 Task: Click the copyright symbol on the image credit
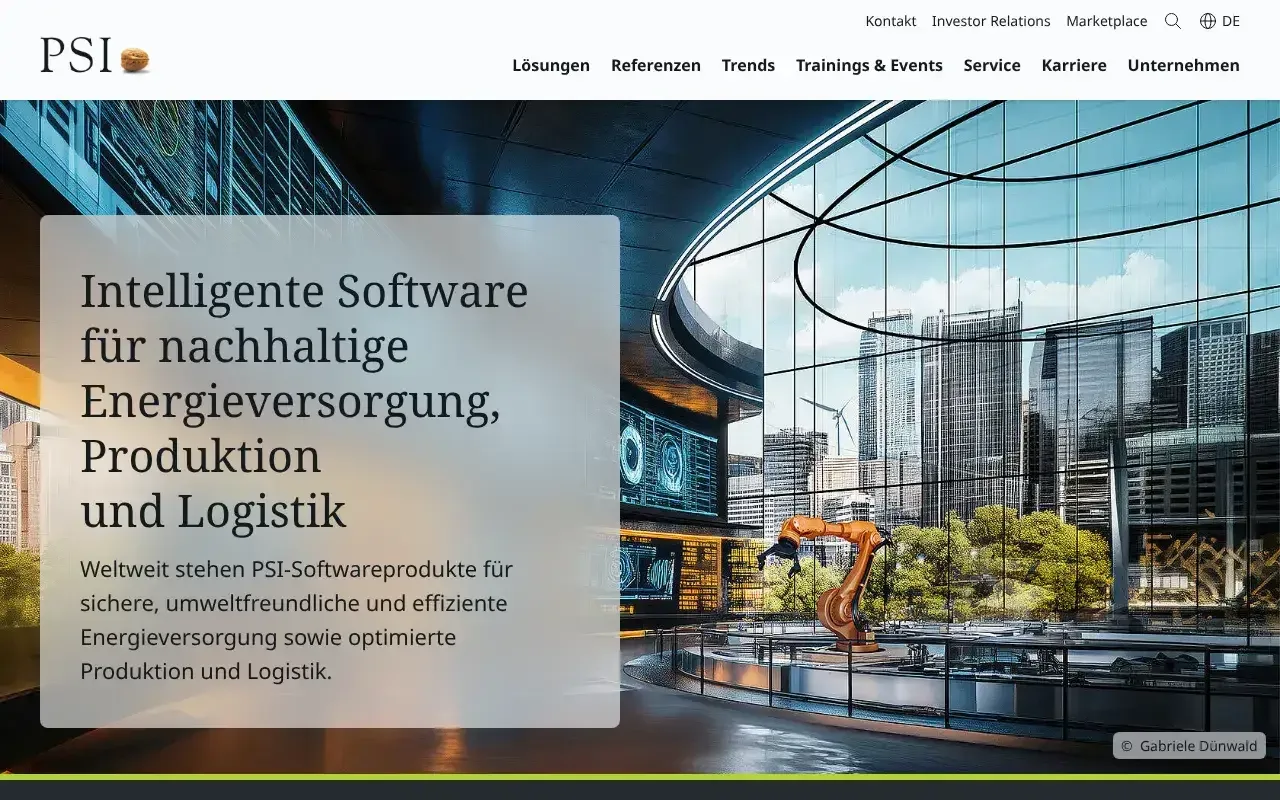(x=1126, y=745)
